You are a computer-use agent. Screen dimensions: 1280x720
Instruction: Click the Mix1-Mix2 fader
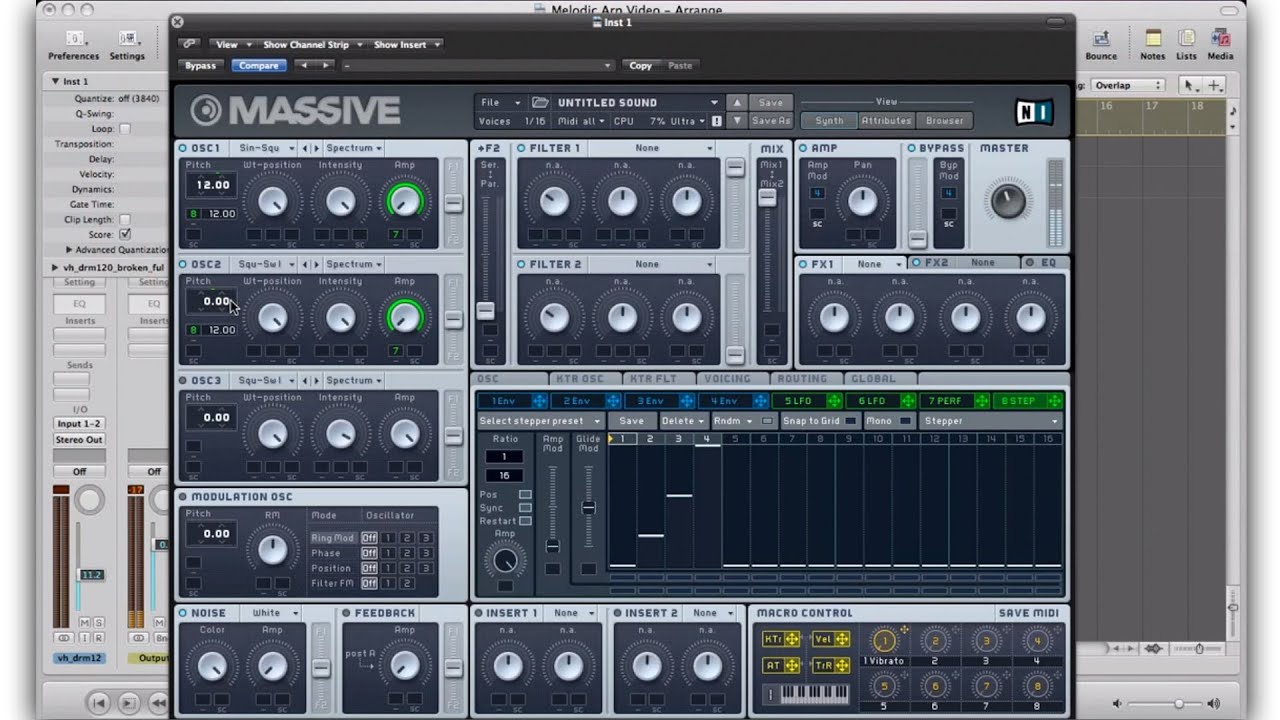(767, 198)
